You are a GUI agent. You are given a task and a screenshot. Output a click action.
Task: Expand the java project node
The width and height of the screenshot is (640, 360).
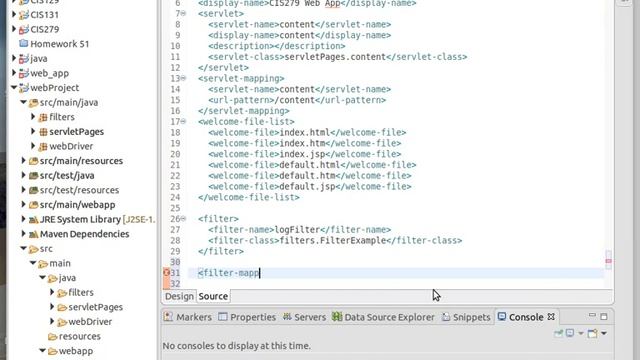coord(14,58)
